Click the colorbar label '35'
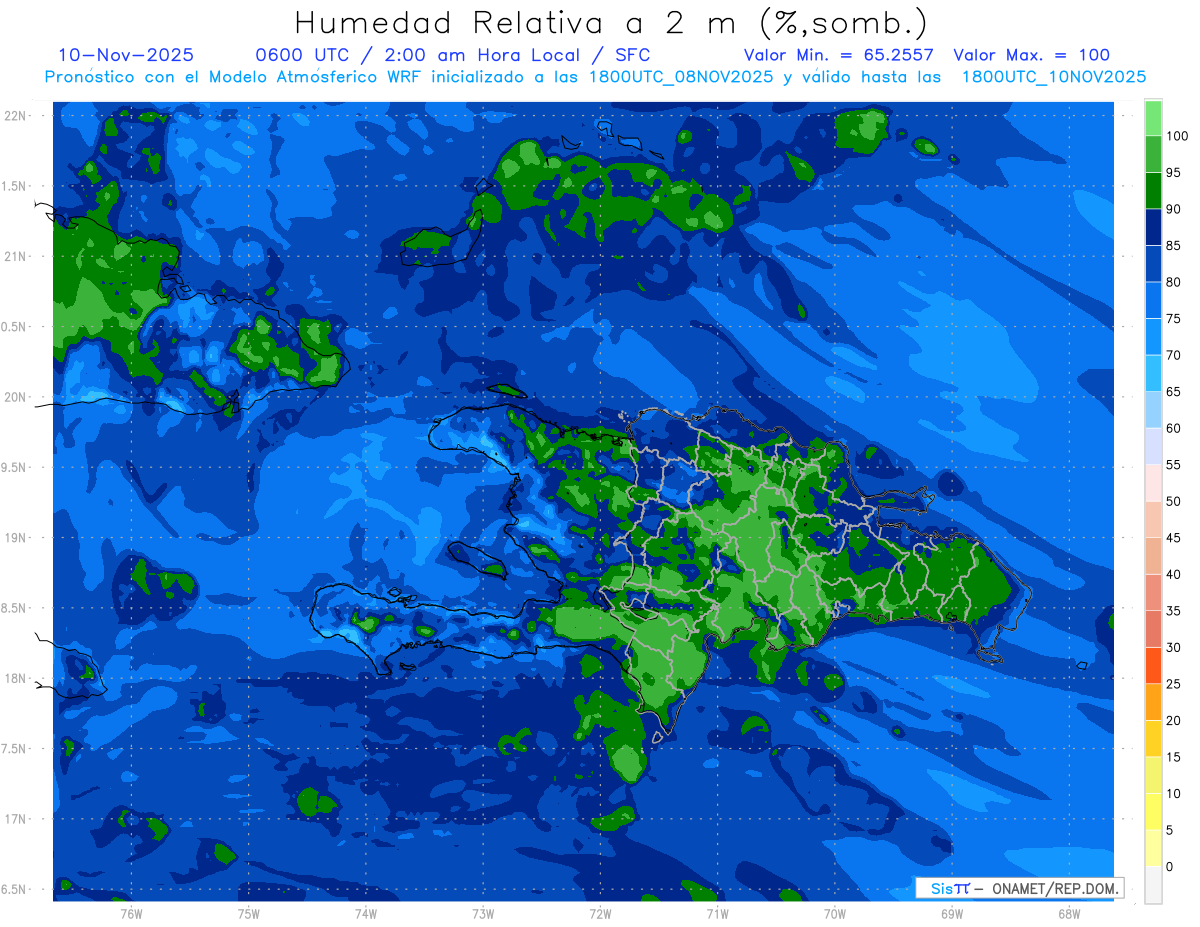1200x927 pixels. (x=1173, y=611)
